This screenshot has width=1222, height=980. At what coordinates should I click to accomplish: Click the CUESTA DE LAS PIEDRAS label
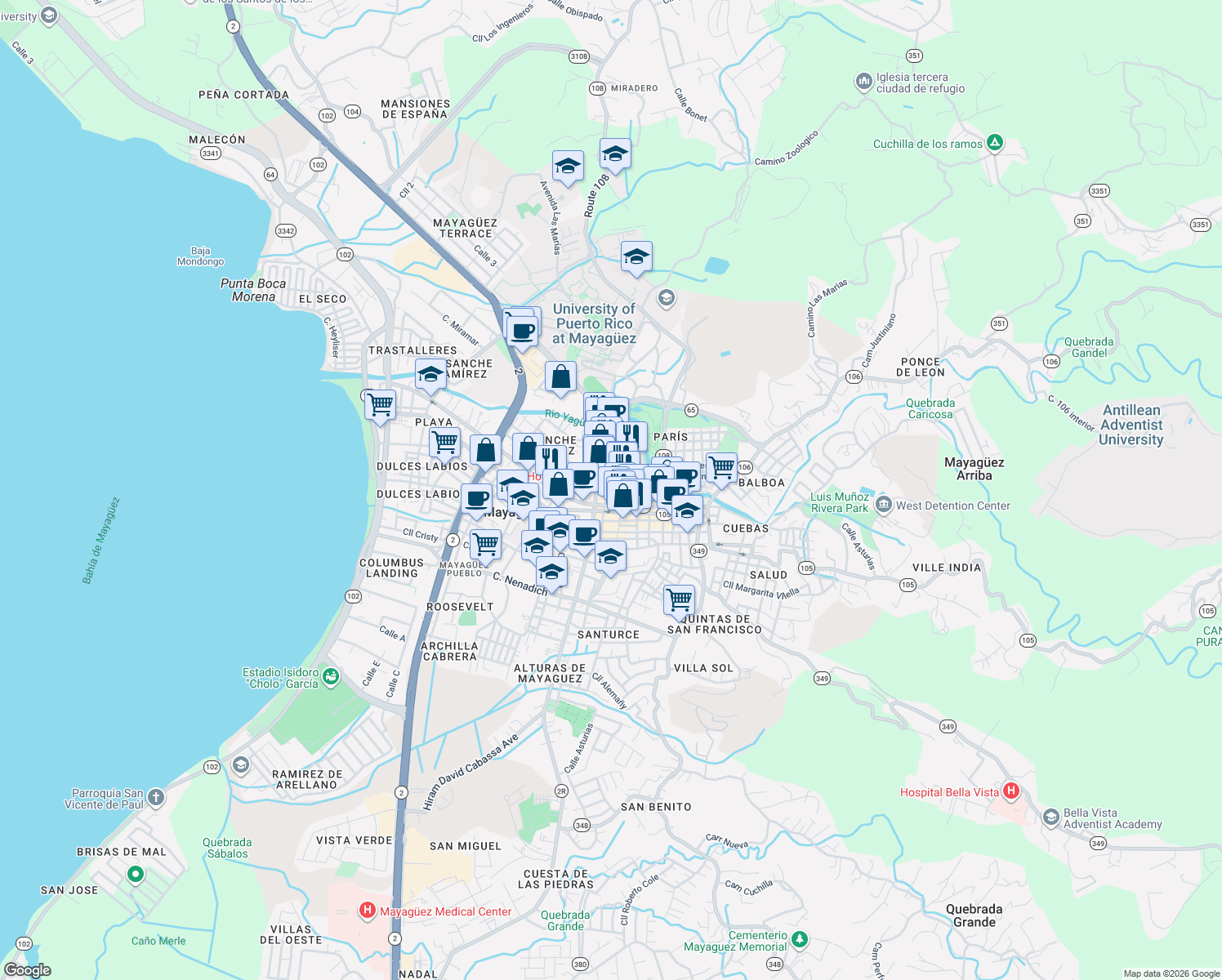[556, 879]
